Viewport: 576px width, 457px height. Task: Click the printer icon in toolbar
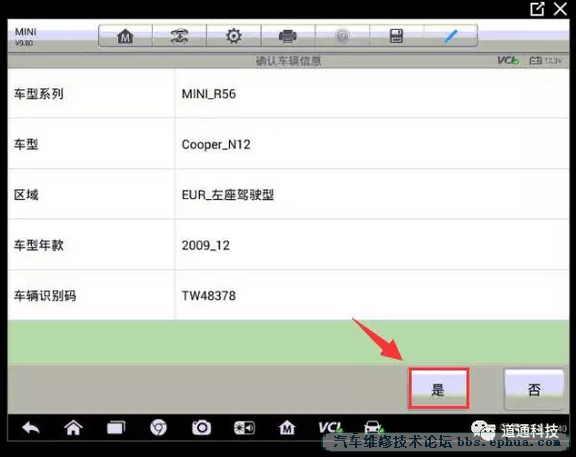click(288, 36)
